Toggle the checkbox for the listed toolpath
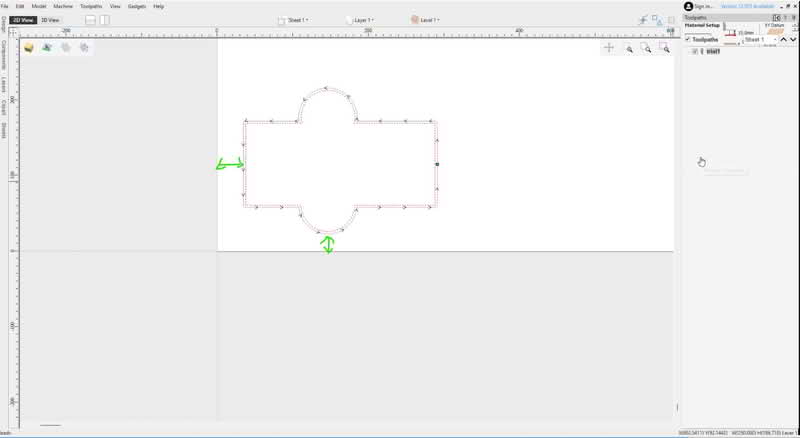Image resolution: width=800 pixels, height=438 pixels. tap(695, 51)
